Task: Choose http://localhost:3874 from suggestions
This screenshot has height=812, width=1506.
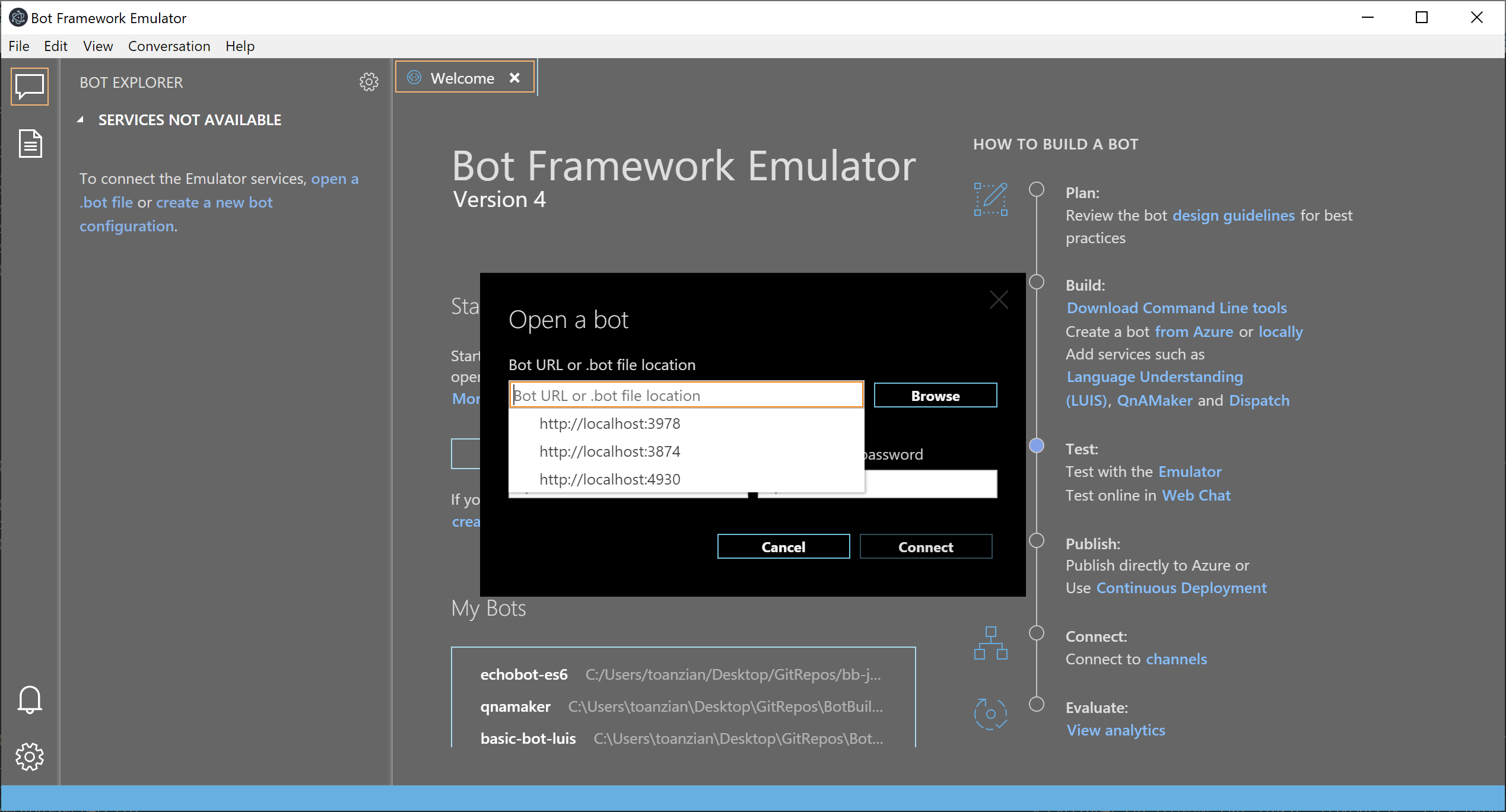Action: coord(686,451)
